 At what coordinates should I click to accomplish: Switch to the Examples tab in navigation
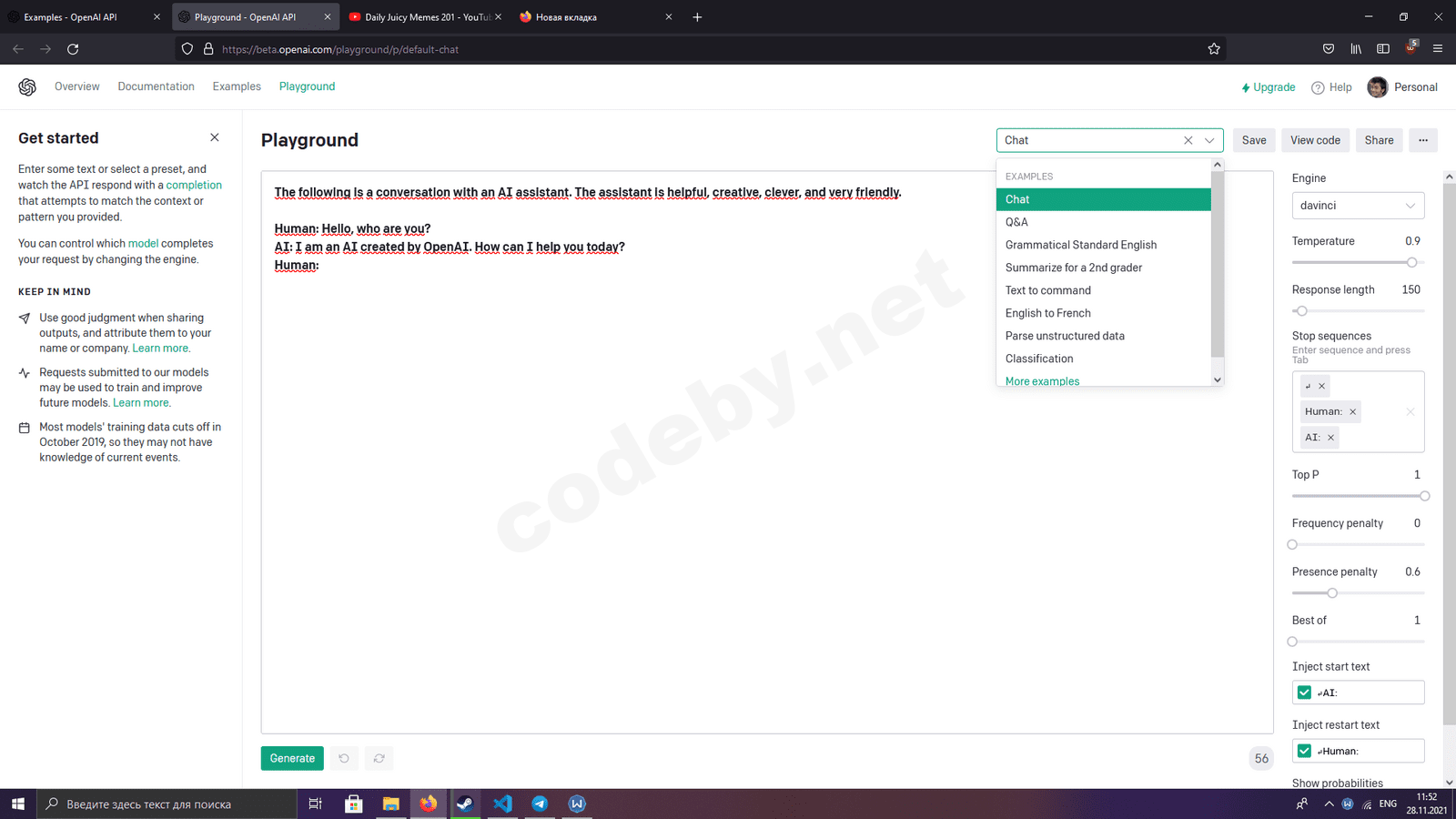point(236,86)
